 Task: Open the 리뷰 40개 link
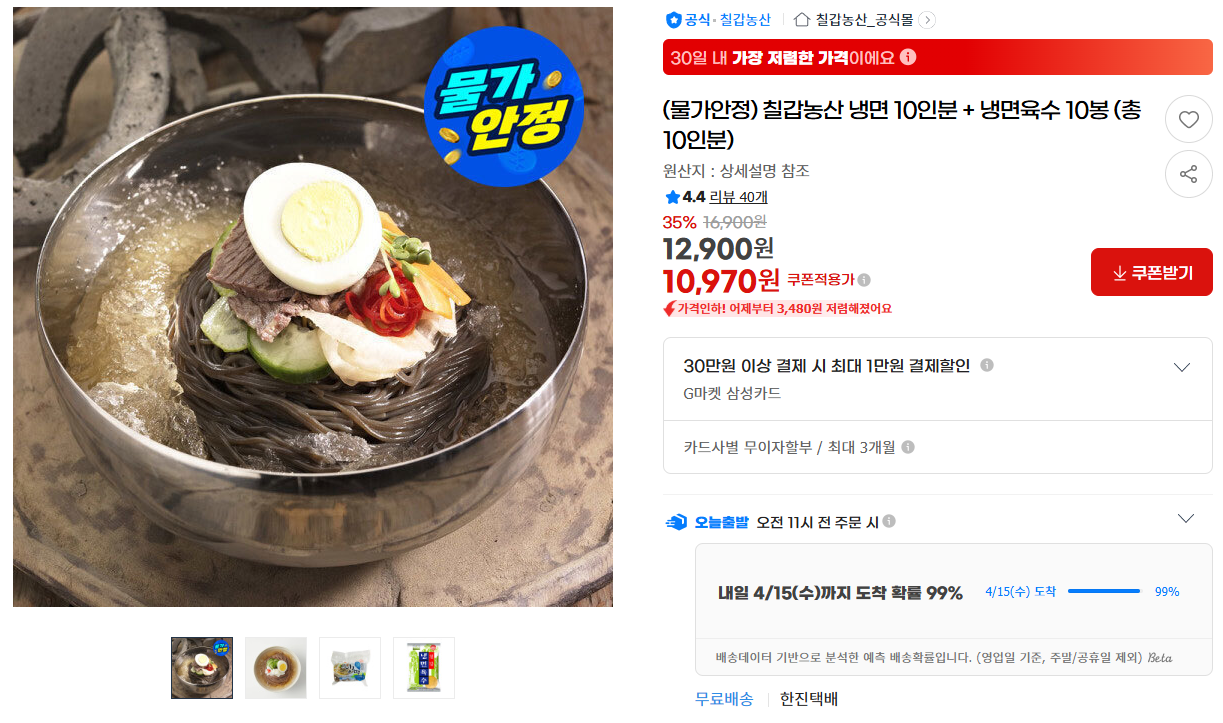click(x=738, y=197)
